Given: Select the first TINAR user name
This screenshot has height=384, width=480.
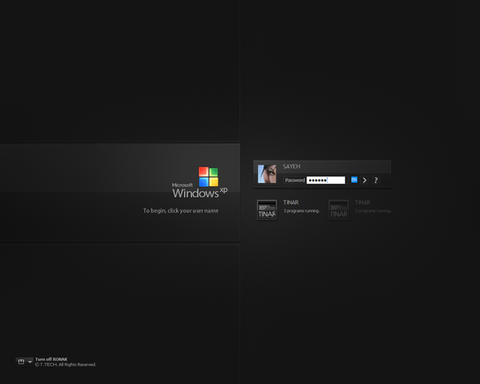Looking at the screenshot, I should [291, 202].
